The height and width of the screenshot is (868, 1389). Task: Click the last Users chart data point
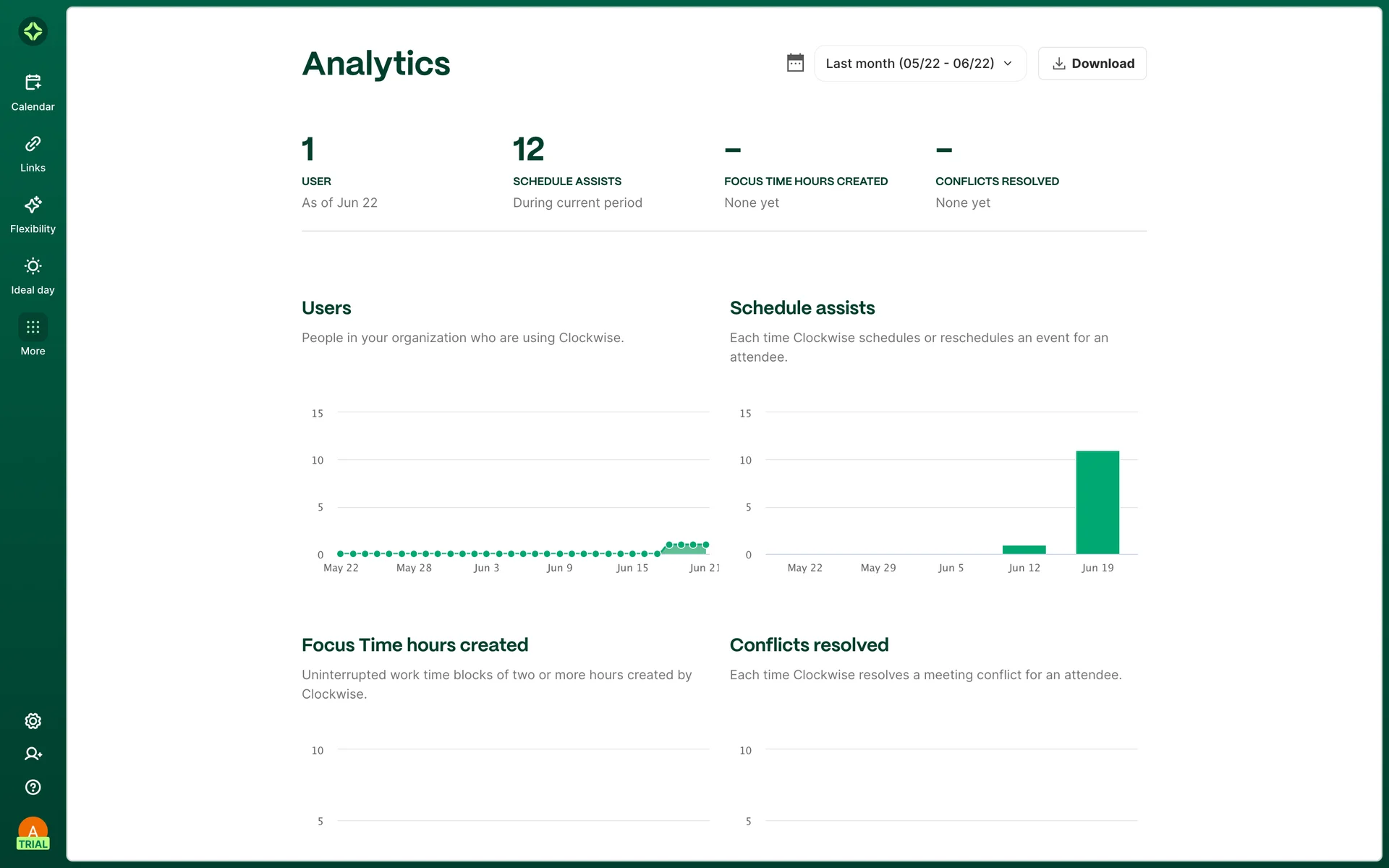[x=706, y=545]
